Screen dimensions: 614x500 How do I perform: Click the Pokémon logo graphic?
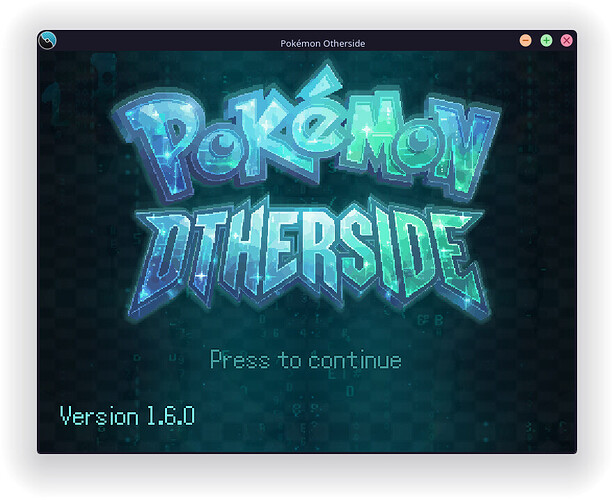pos(307,133)
